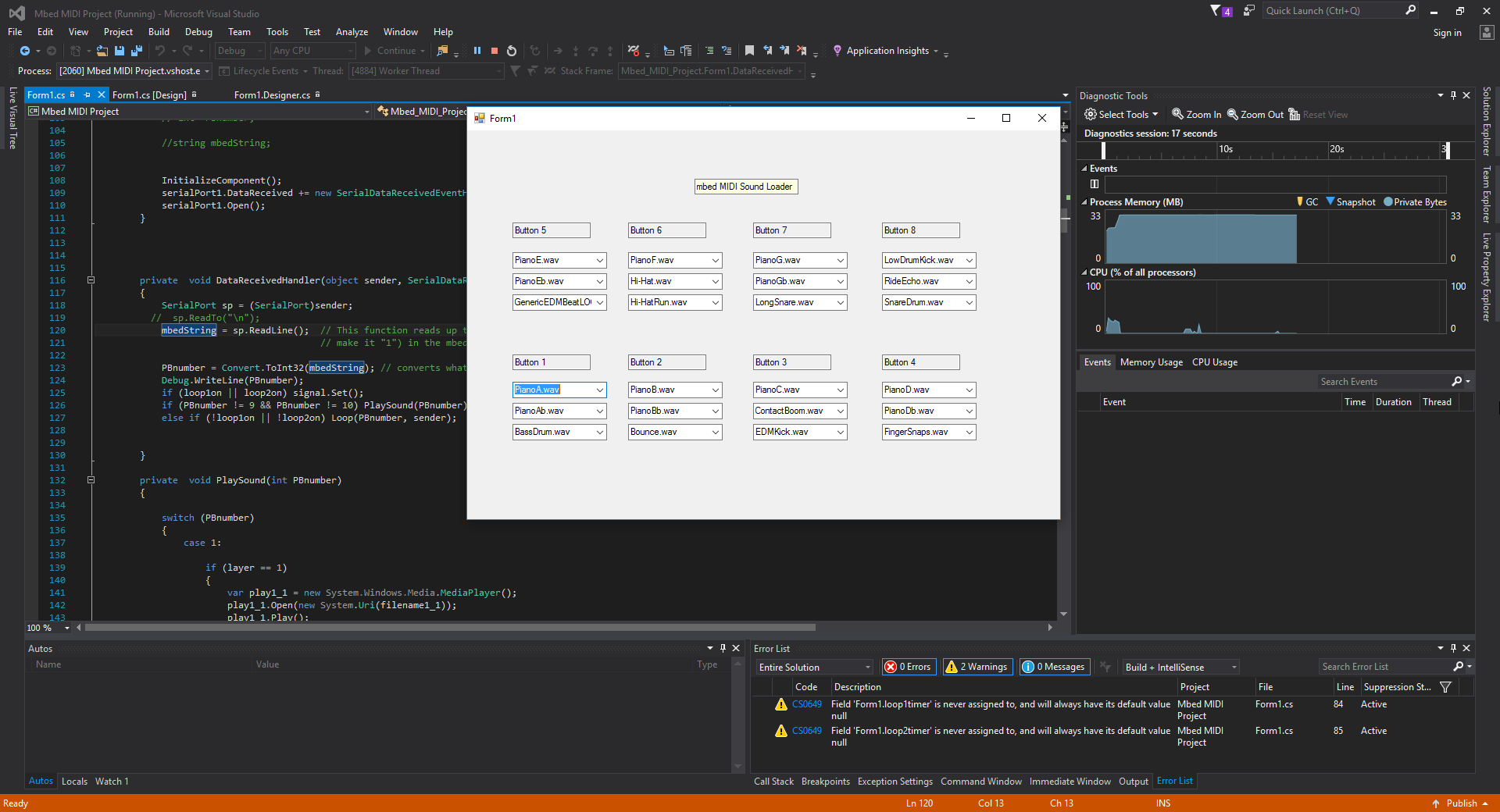Viewport: 1500px width, 812px height.
Task: Switch to the Memory Usage tab
Action: pyautogui.click(x=1151, y=362)
